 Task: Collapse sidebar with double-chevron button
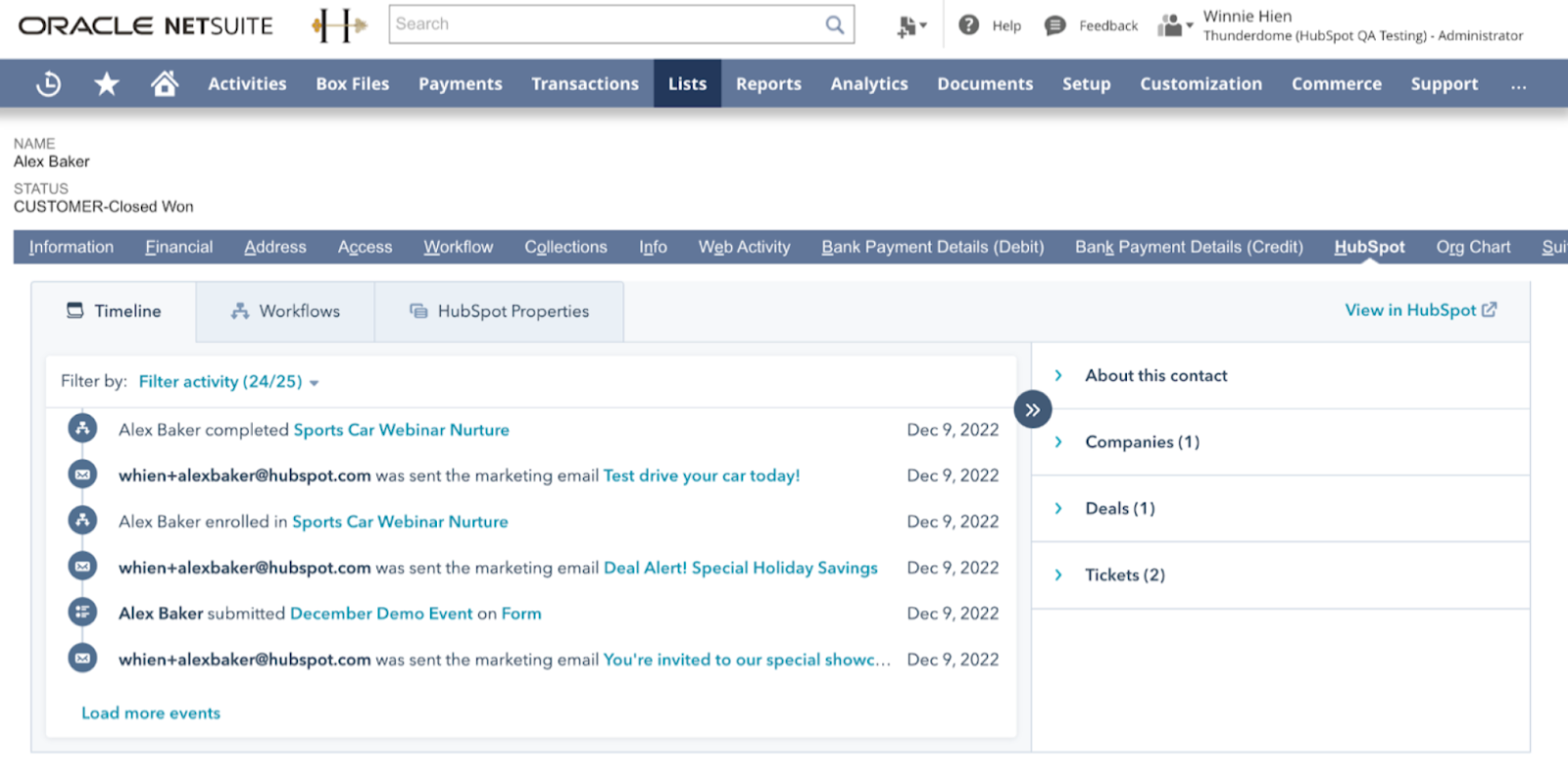point(1032,410)
